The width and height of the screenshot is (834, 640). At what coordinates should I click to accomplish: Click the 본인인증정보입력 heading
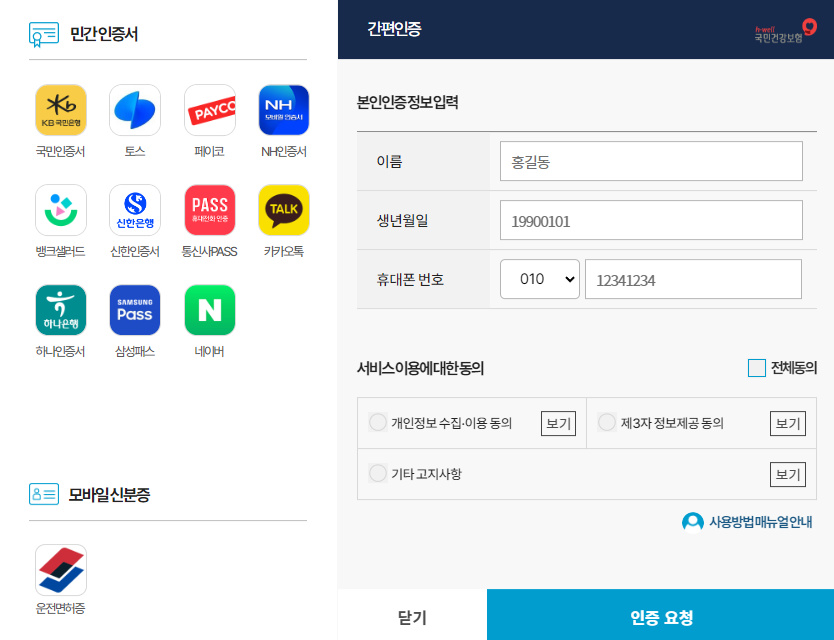click(x=407, y=102)
